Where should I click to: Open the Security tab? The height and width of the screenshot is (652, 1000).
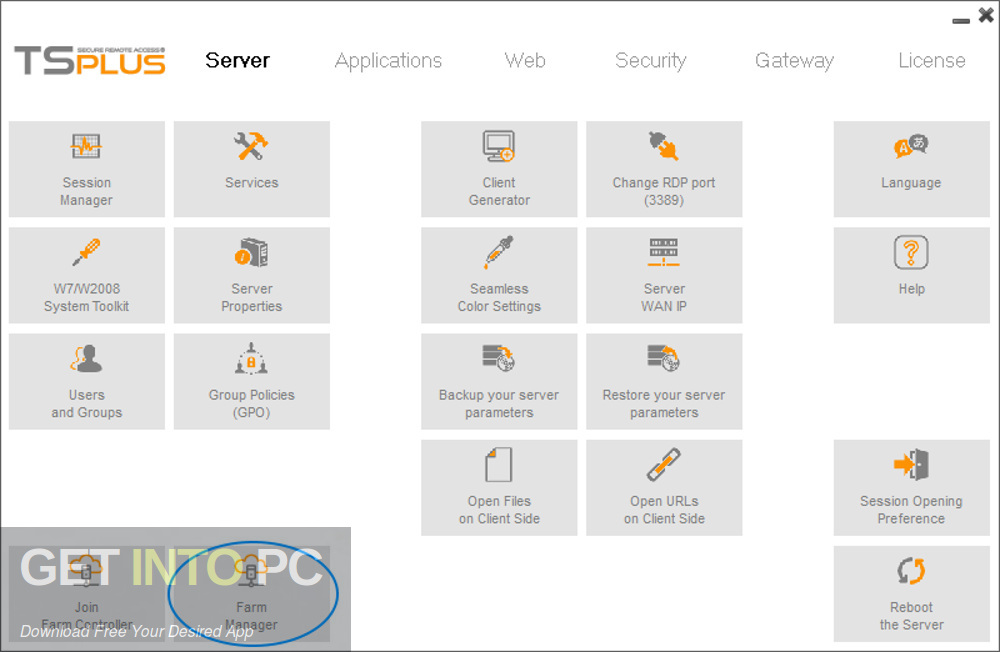point(651,61)
